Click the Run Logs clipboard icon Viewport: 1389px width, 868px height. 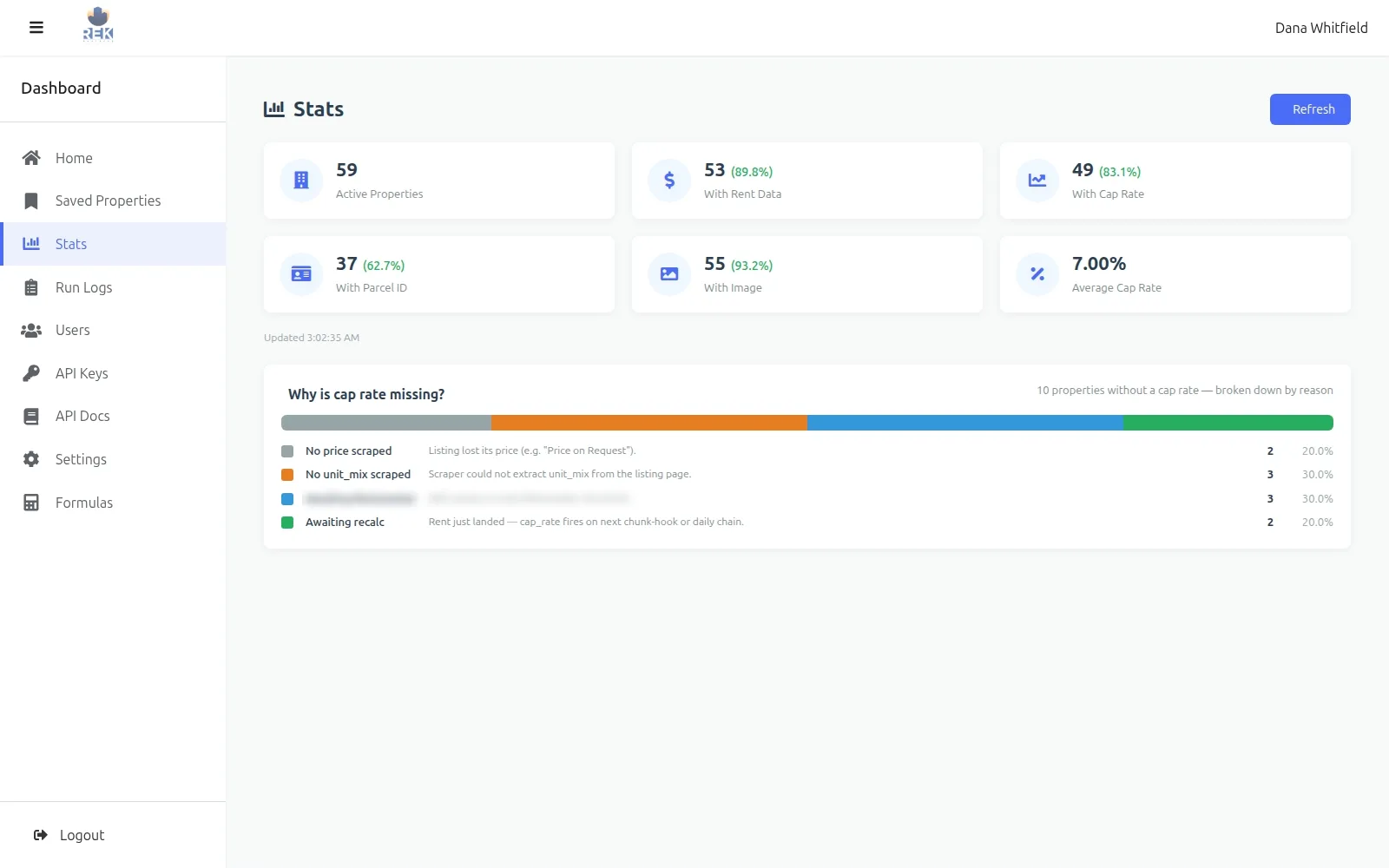(x=31, y=287)
